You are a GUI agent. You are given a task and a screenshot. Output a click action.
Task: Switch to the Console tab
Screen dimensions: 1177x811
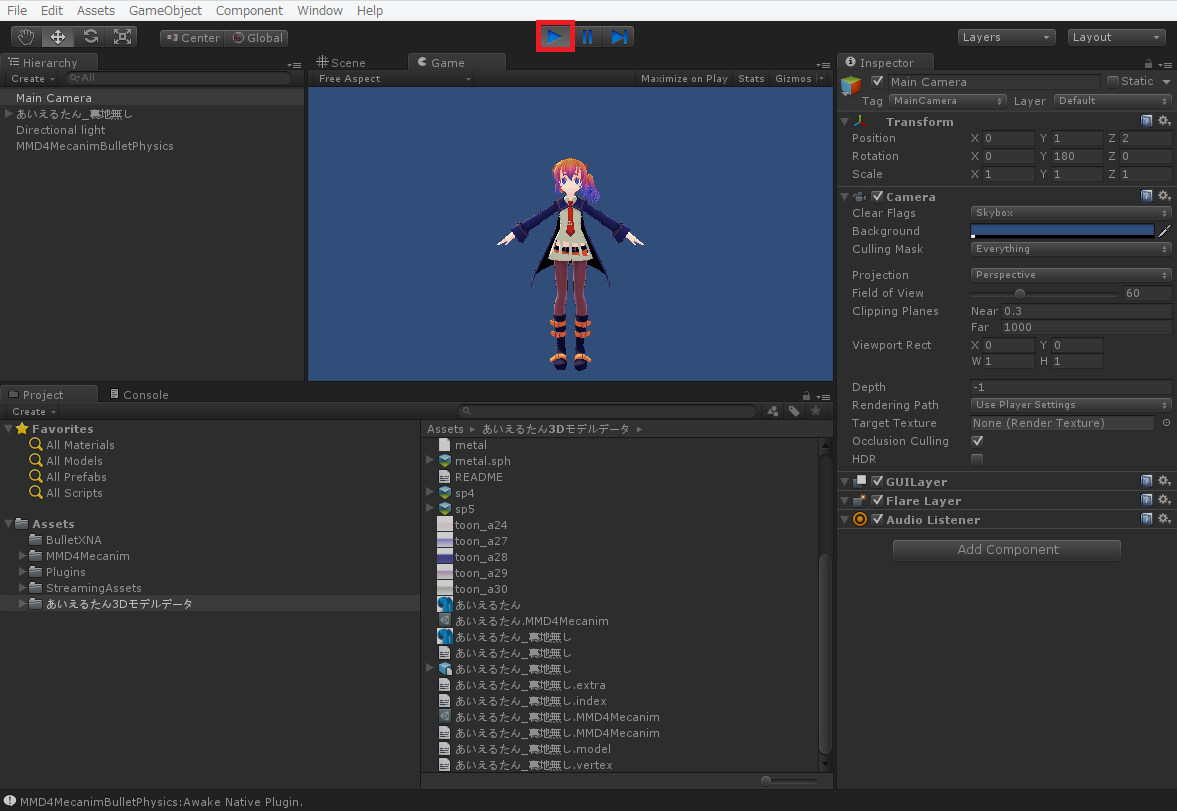(x=139, y=394)
